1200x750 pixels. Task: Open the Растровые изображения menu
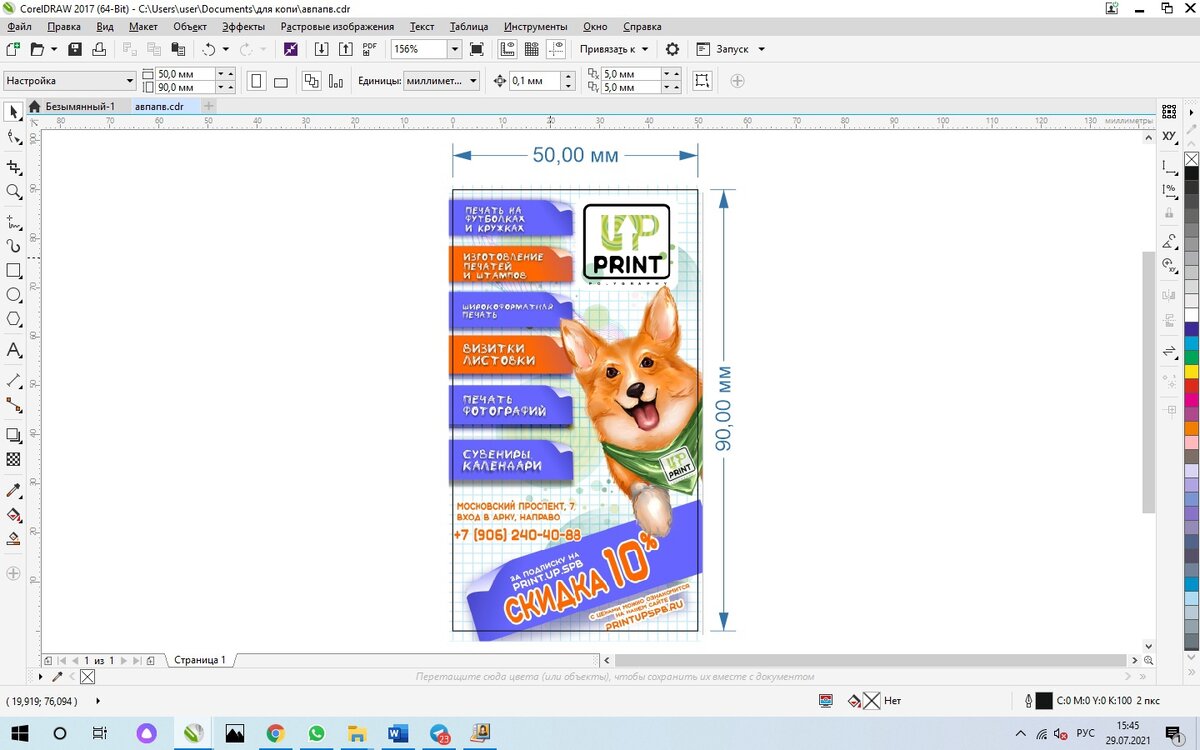pyautogui.click(x=337, y=26)
